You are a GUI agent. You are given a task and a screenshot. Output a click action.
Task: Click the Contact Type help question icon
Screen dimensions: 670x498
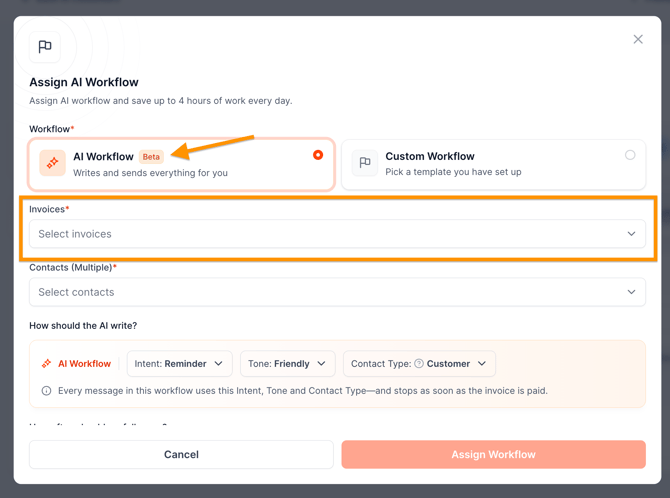[x=419, y=363]
